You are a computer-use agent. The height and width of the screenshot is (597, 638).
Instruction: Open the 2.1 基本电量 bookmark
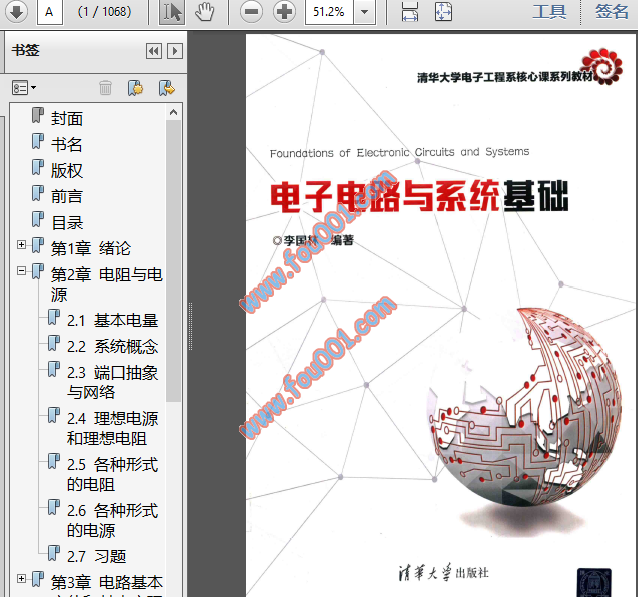(112, 321)
